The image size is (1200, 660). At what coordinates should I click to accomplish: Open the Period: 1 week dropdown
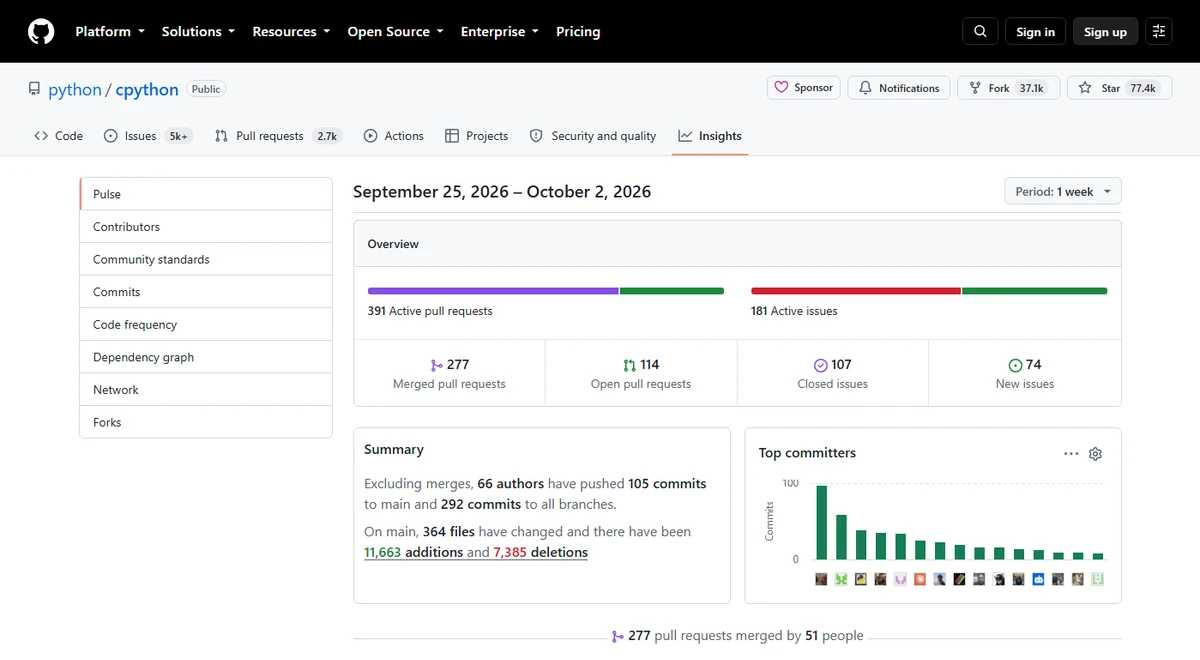(1063, 192)
